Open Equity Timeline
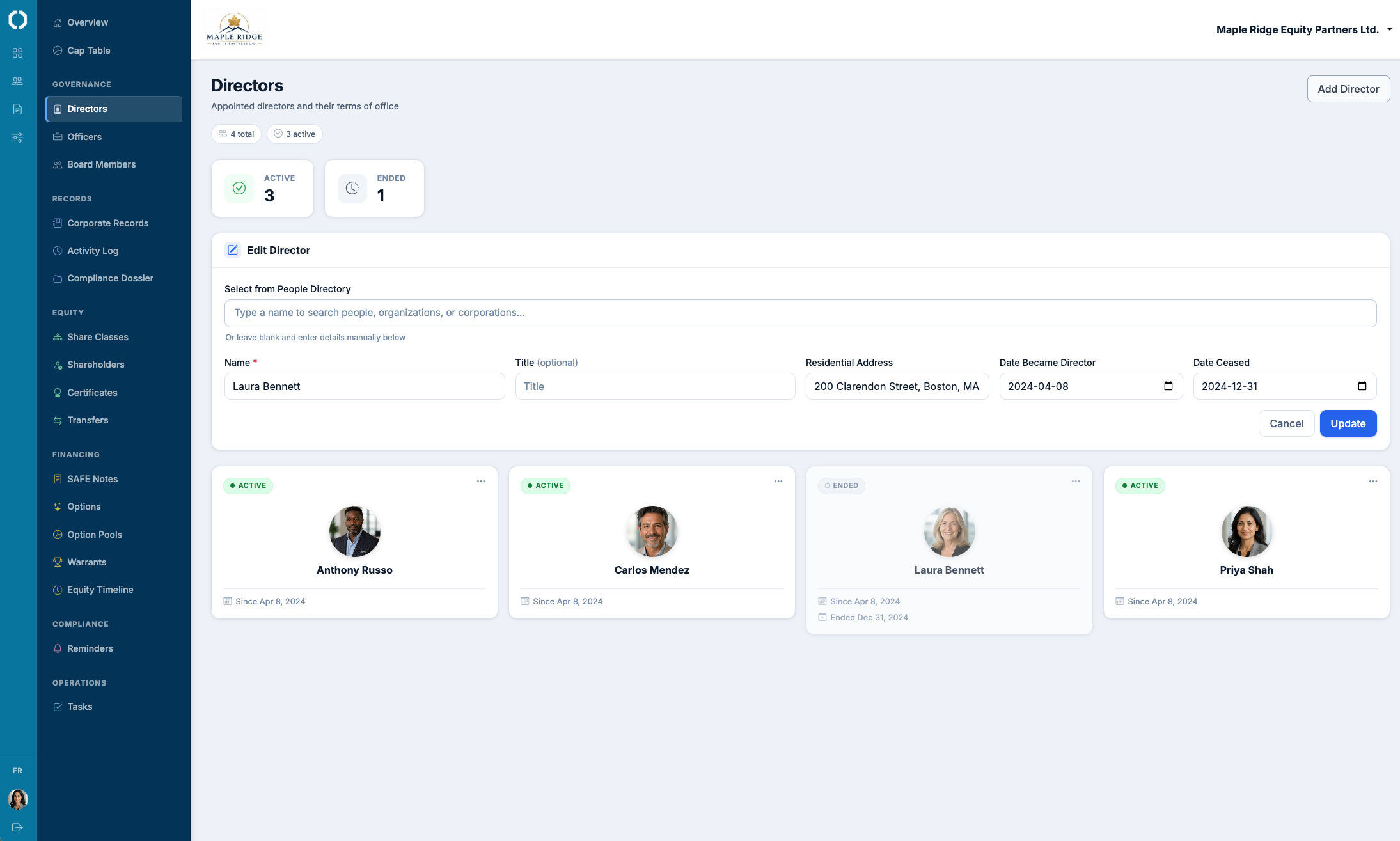The image size is (1400, 841). click(x=114, y=590)
